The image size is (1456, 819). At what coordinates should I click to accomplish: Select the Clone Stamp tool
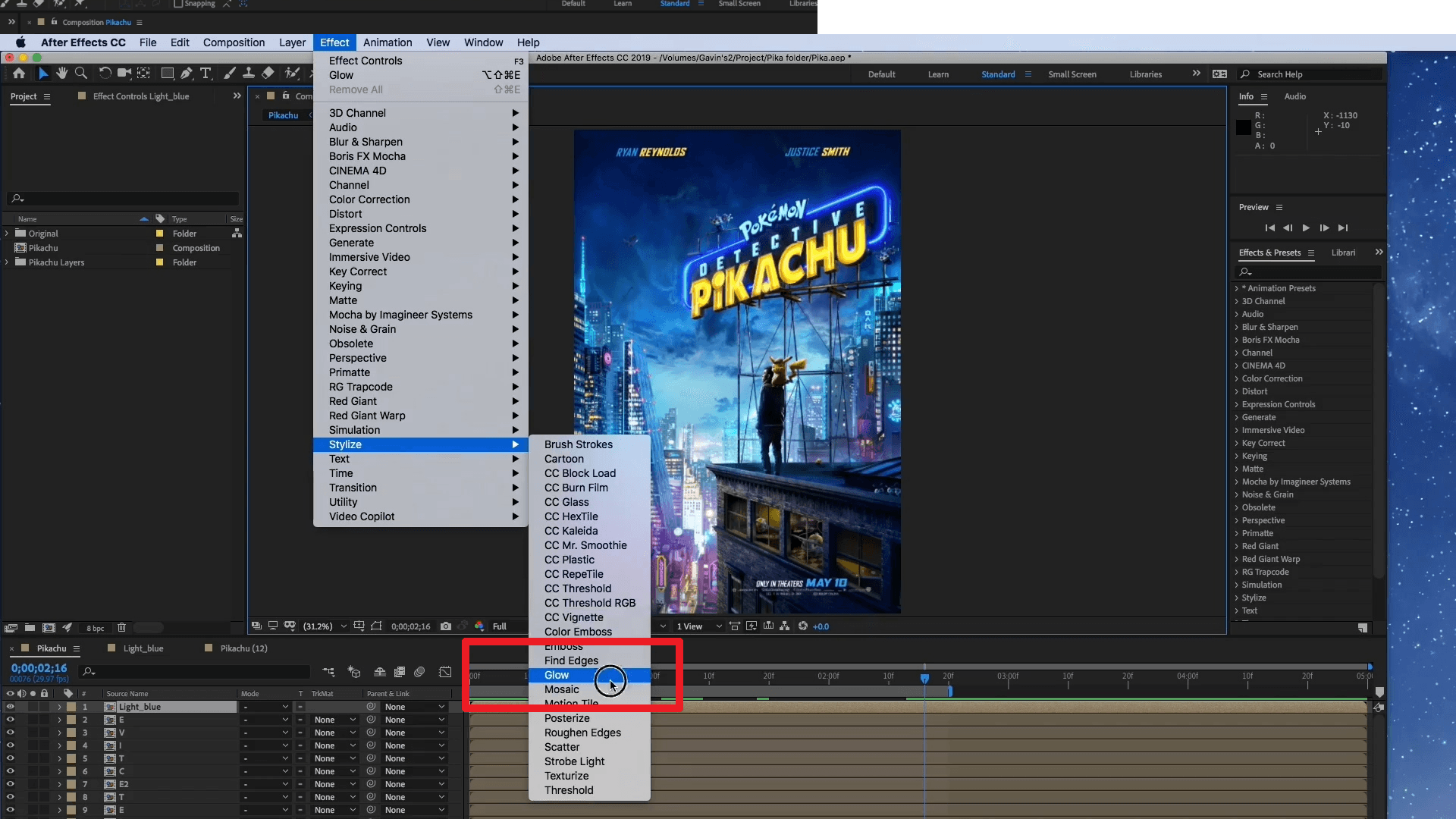[248, 74]
